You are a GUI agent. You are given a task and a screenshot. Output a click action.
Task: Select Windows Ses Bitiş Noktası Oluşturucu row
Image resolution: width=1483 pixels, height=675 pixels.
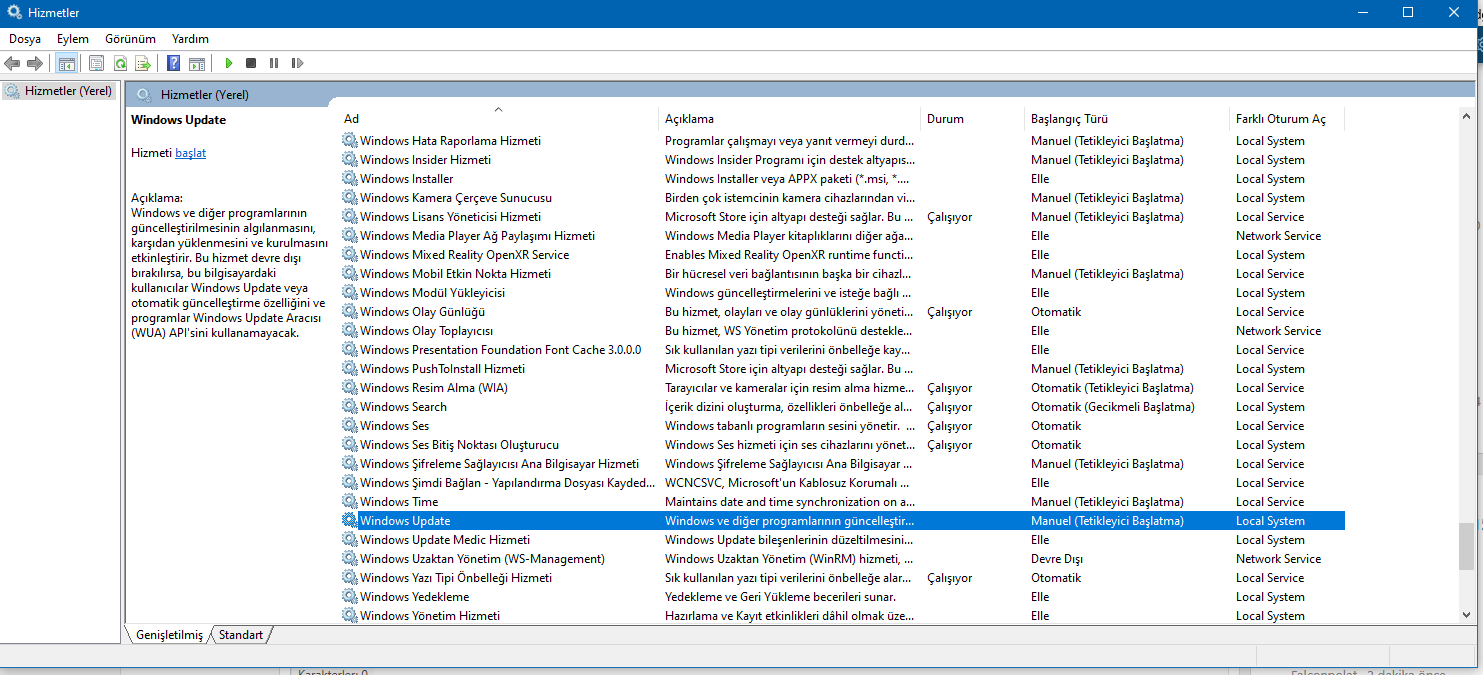coord(842,445)
